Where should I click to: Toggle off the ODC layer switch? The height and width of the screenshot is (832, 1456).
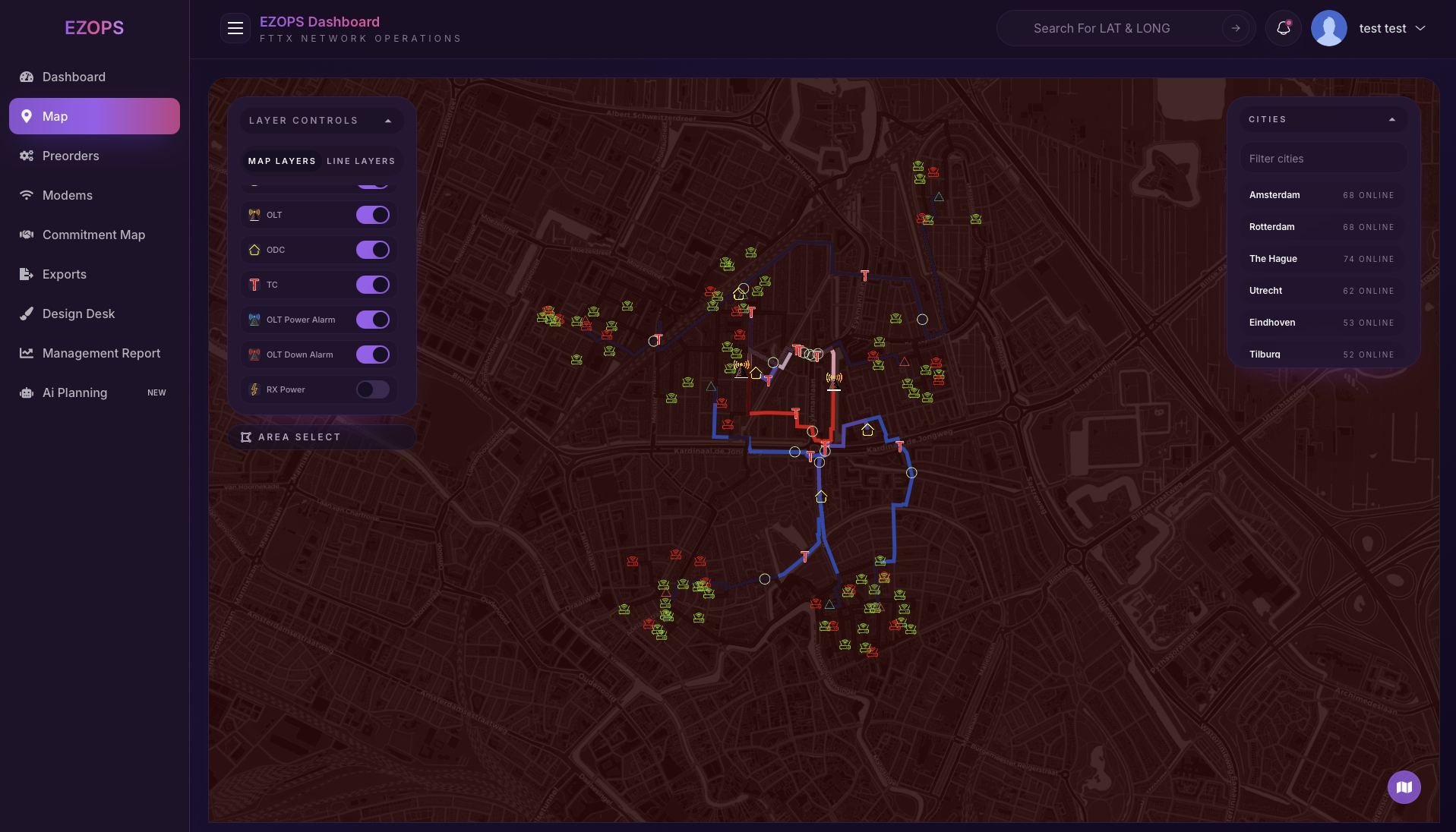point(372,250)
